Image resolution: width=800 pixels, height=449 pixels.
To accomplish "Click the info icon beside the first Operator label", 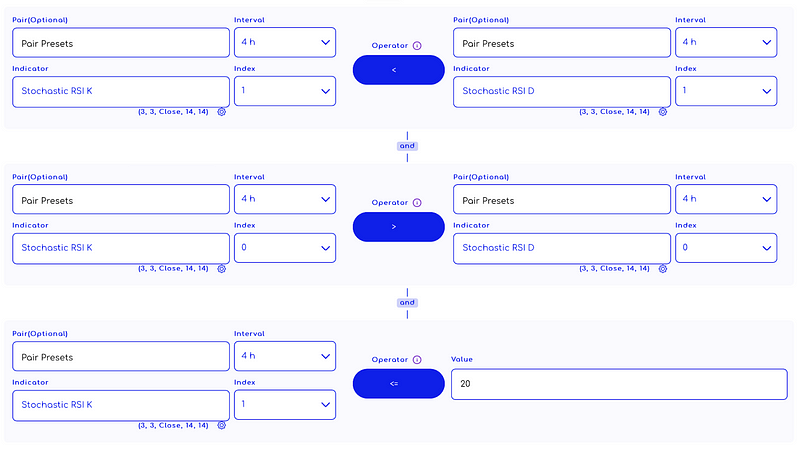I will pos(417,46).
